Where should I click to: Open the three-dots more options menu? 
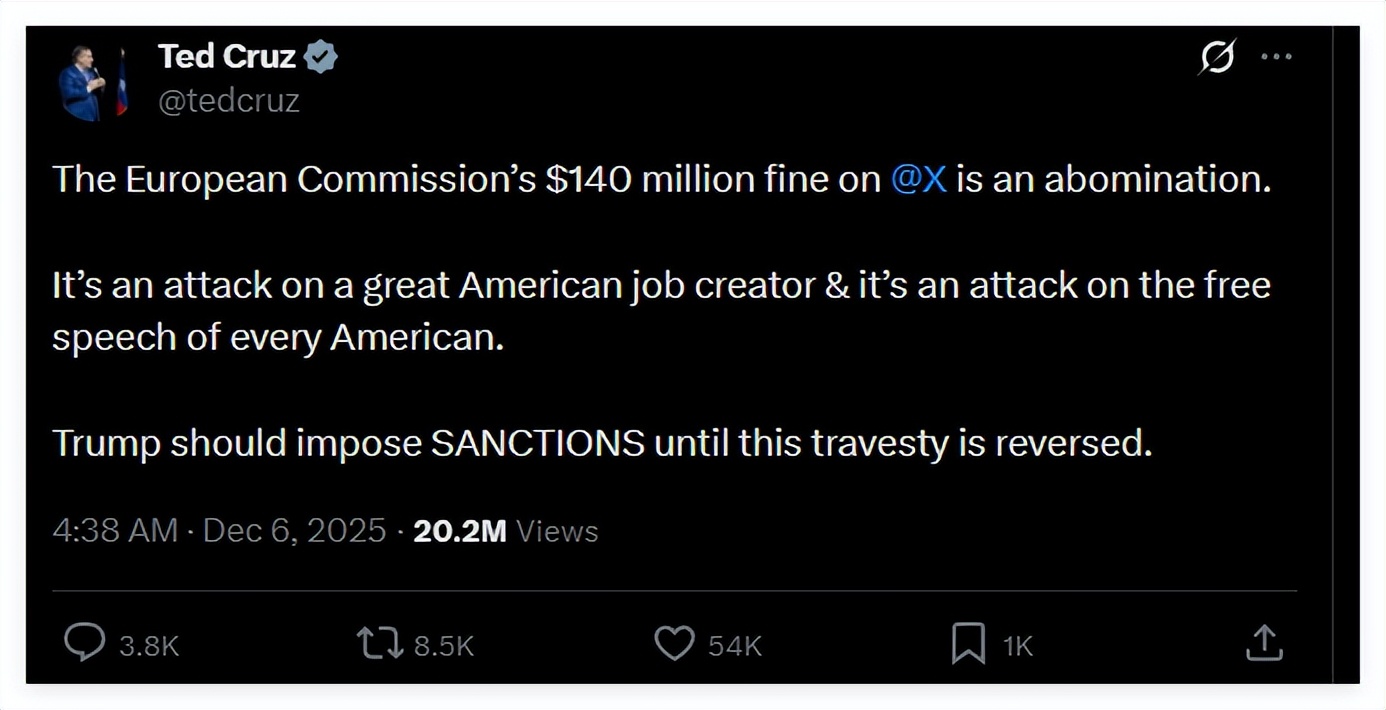click(1276, 58)
